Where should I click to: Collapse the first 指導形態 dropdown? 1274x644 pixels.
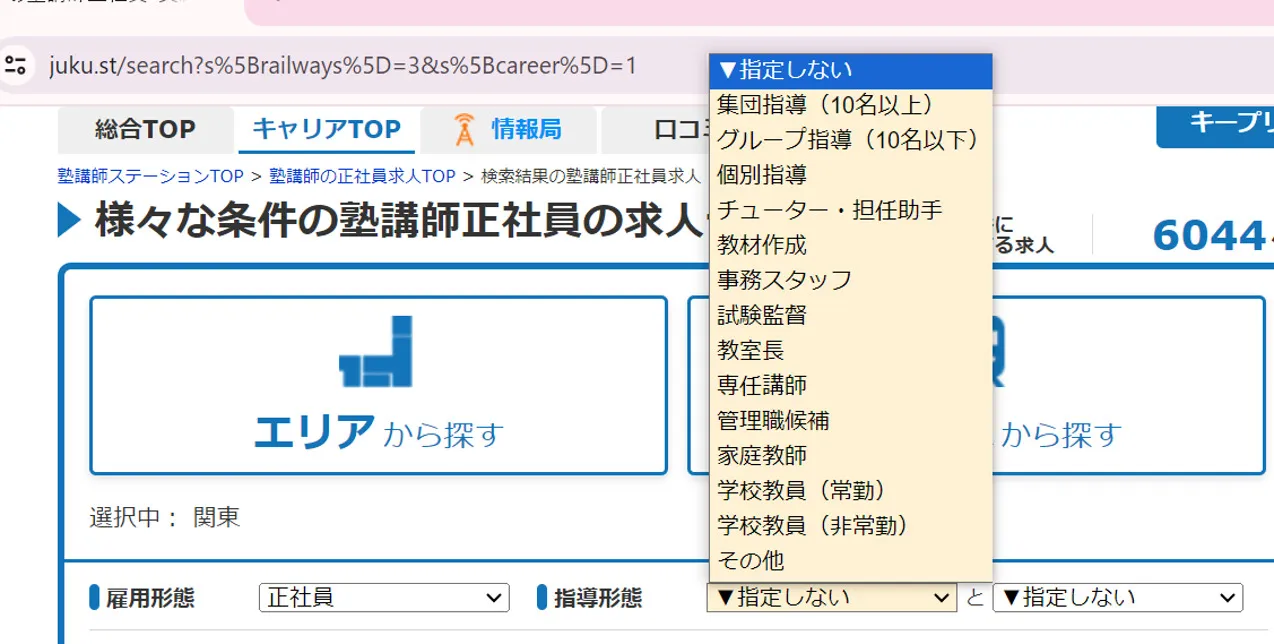coord(831,598)
